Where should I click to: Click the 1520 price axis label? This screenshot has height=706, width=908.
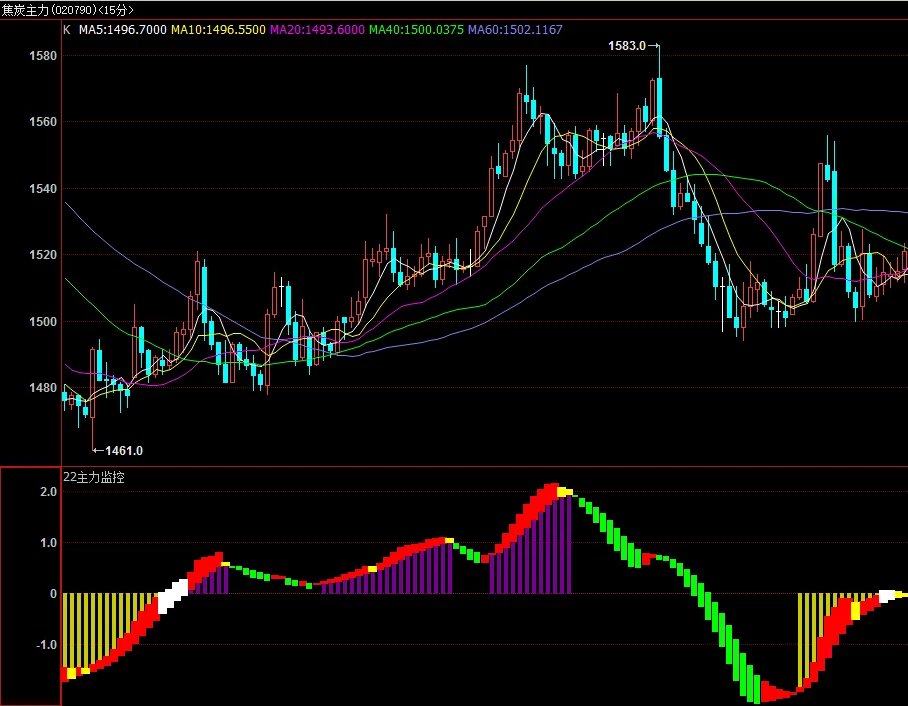(43, 255)
